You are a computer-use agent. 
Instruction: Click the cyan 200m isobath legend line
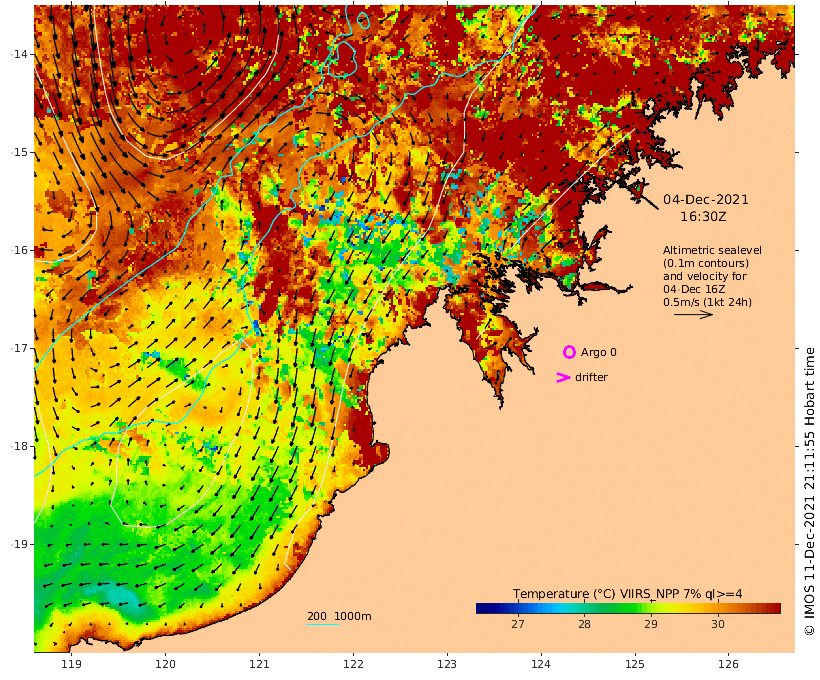point(323,624)
